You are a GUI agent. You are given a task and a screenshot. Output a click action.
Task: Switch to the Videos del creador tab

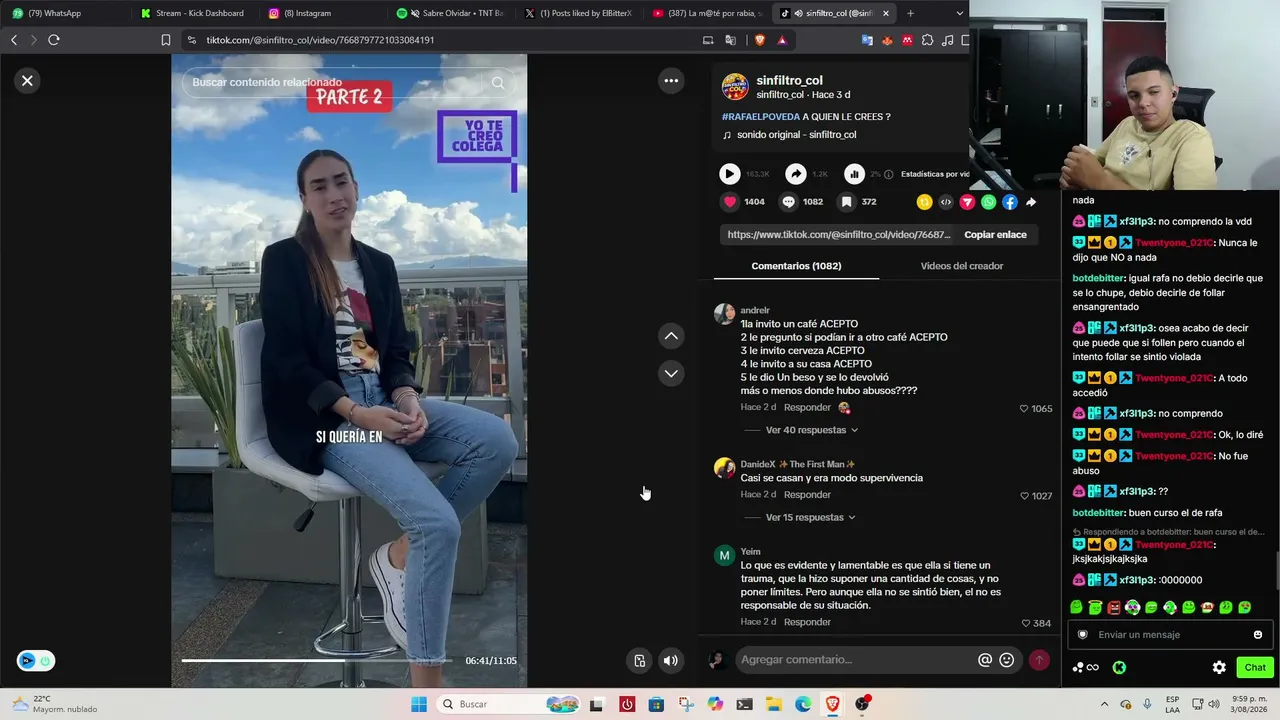(962, 266)
